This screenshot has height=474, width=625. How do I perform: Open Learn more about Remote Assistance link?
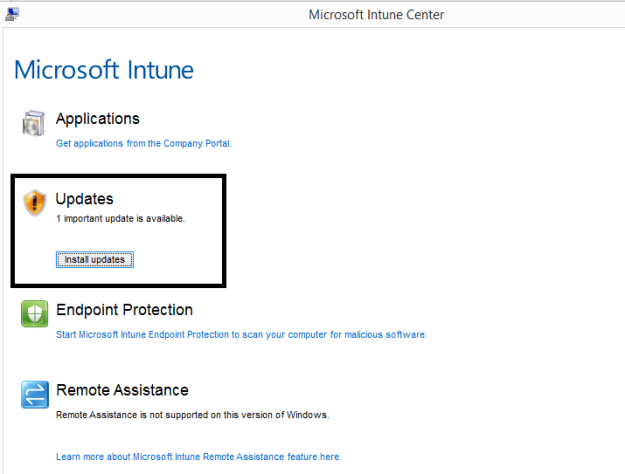[199, 457]
